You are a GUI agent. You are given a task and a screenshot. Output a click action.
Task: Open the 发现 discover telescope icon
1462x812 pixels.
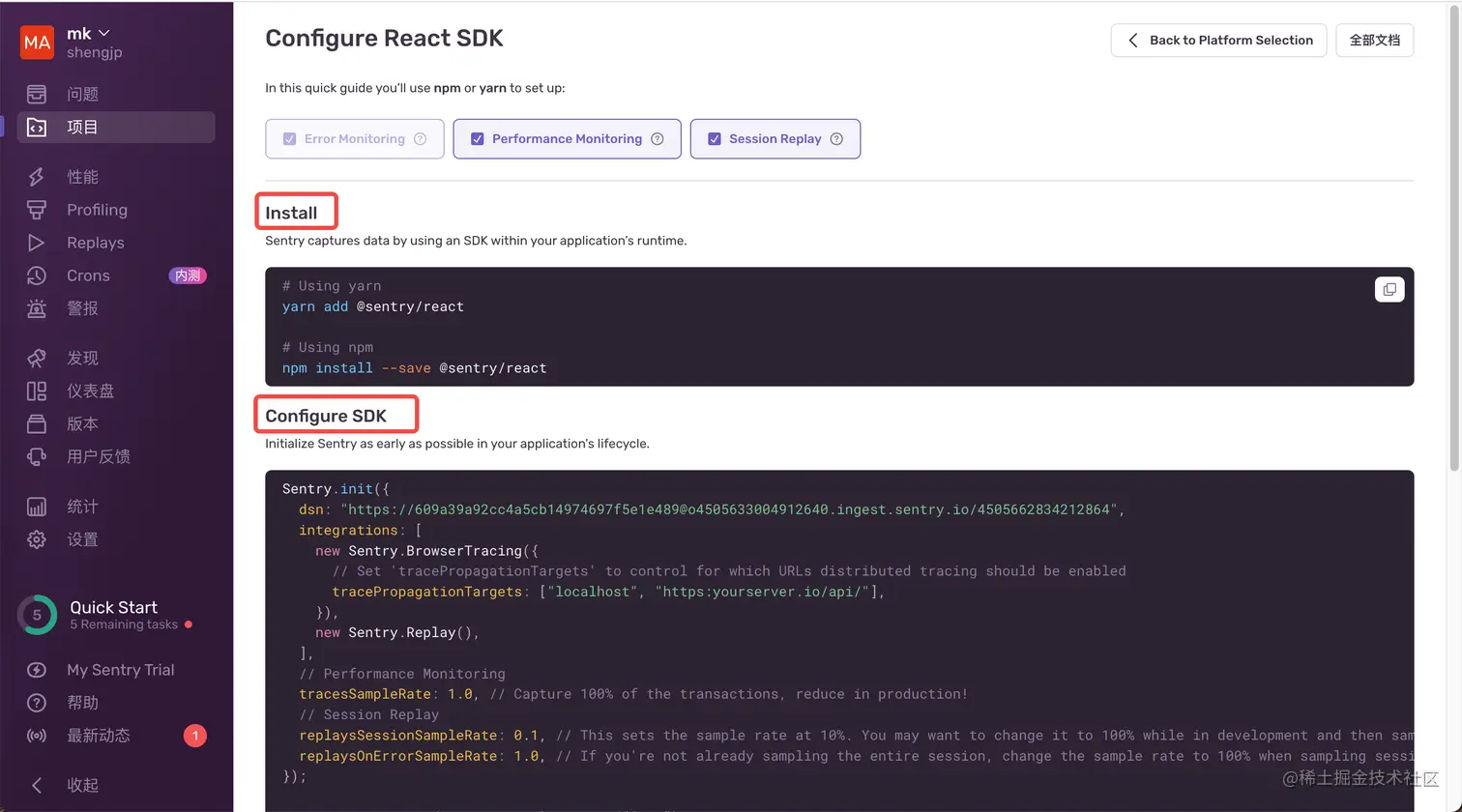click(37, 358)
